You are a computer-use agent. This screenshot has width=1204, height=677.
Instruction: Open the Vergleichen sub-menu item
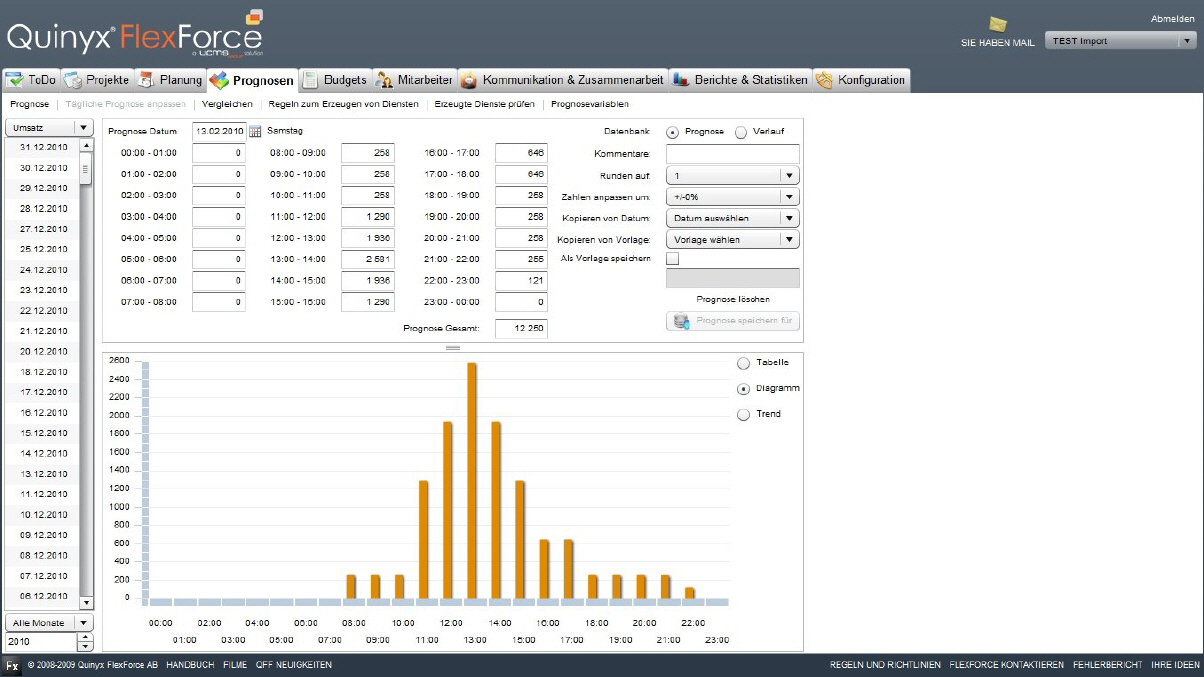point(227,104)
